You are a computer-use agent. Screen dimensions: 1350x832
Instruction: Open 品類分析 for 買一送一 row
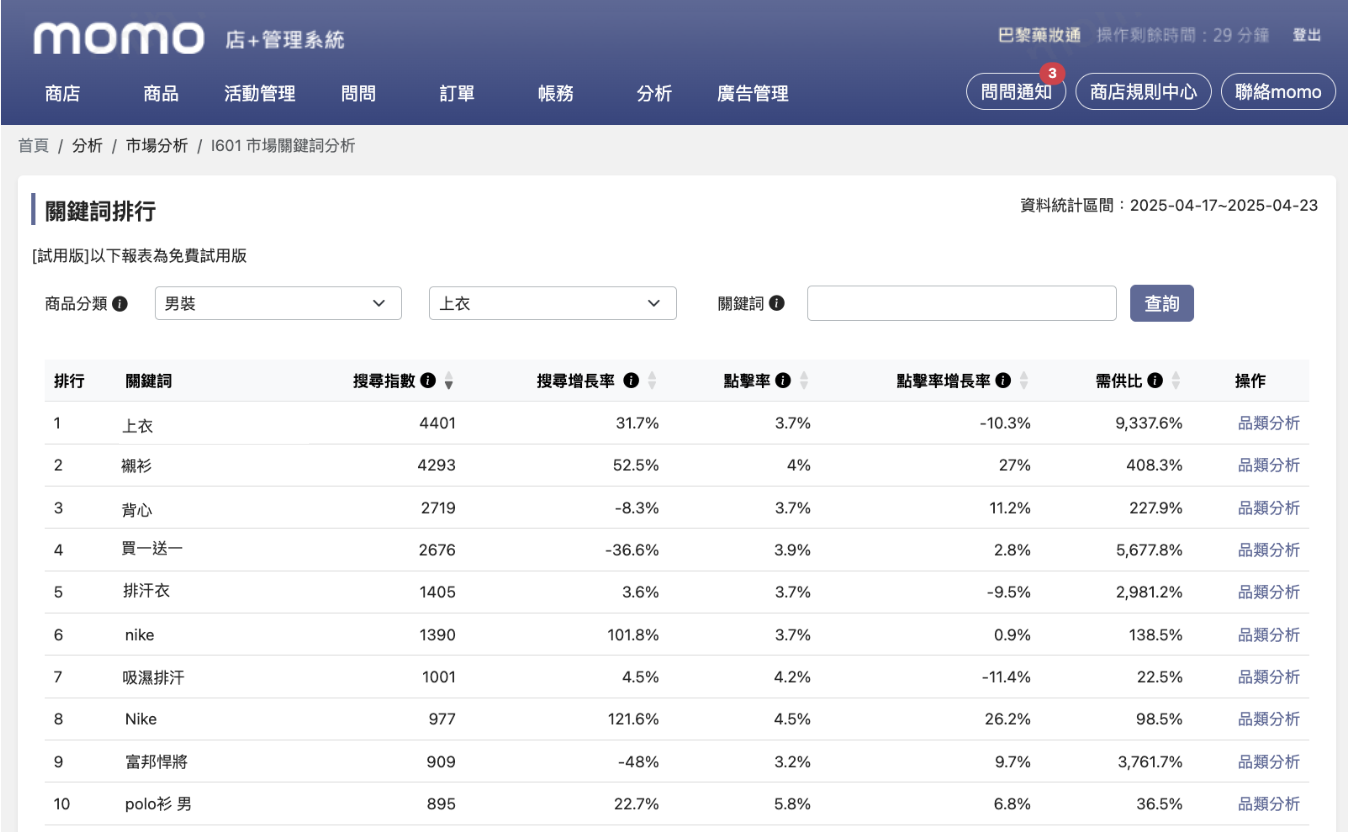coord(1269,550)
